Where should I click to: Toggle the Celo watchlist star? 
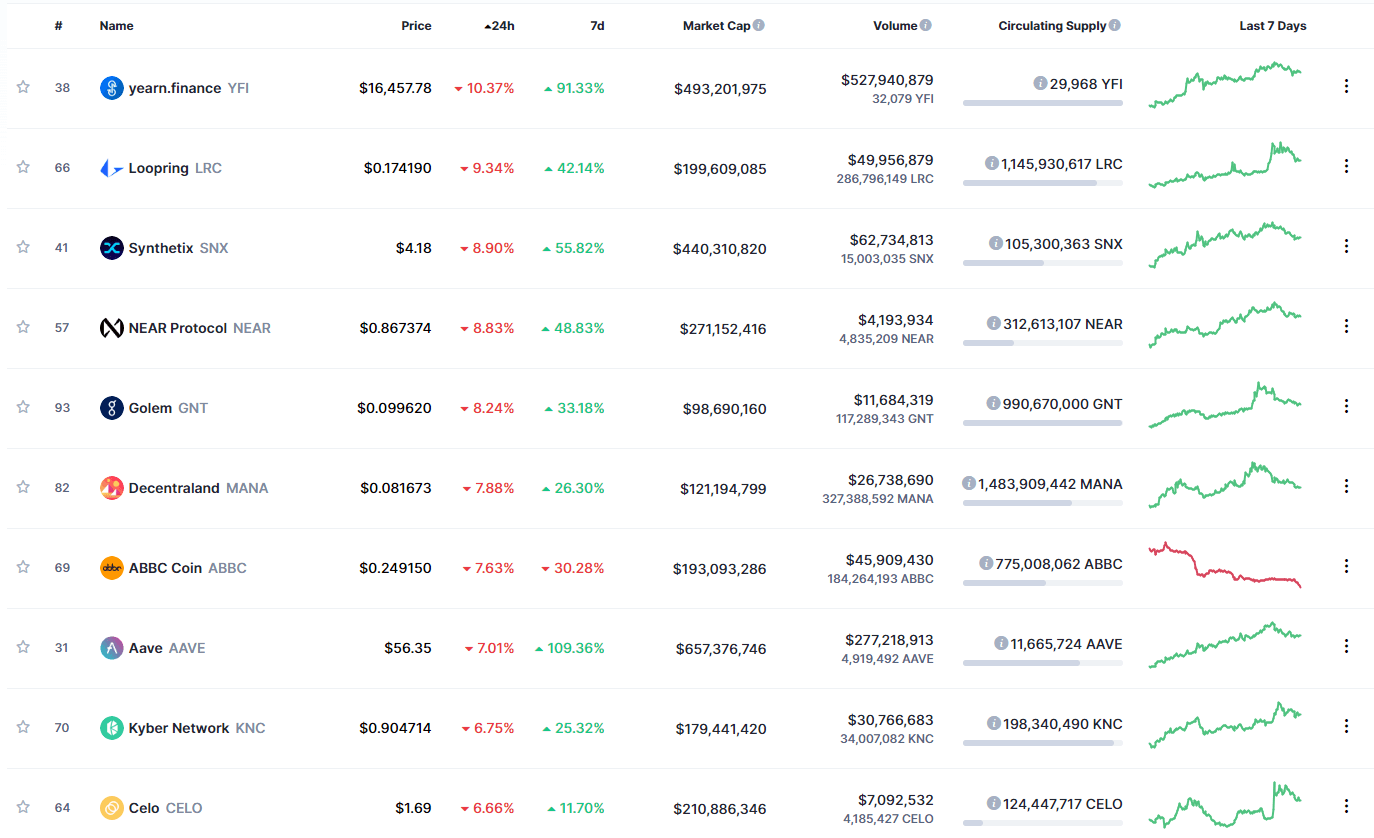click(x=23, y=807)
